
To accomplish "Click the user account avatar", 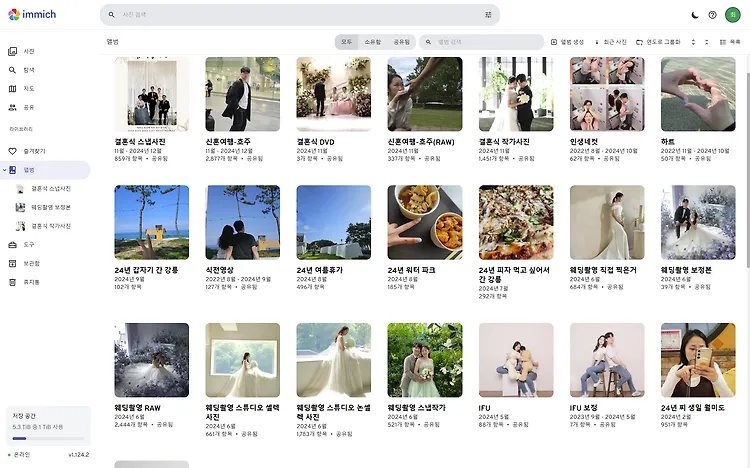I will pyautogui.click(x=733, y=15).
